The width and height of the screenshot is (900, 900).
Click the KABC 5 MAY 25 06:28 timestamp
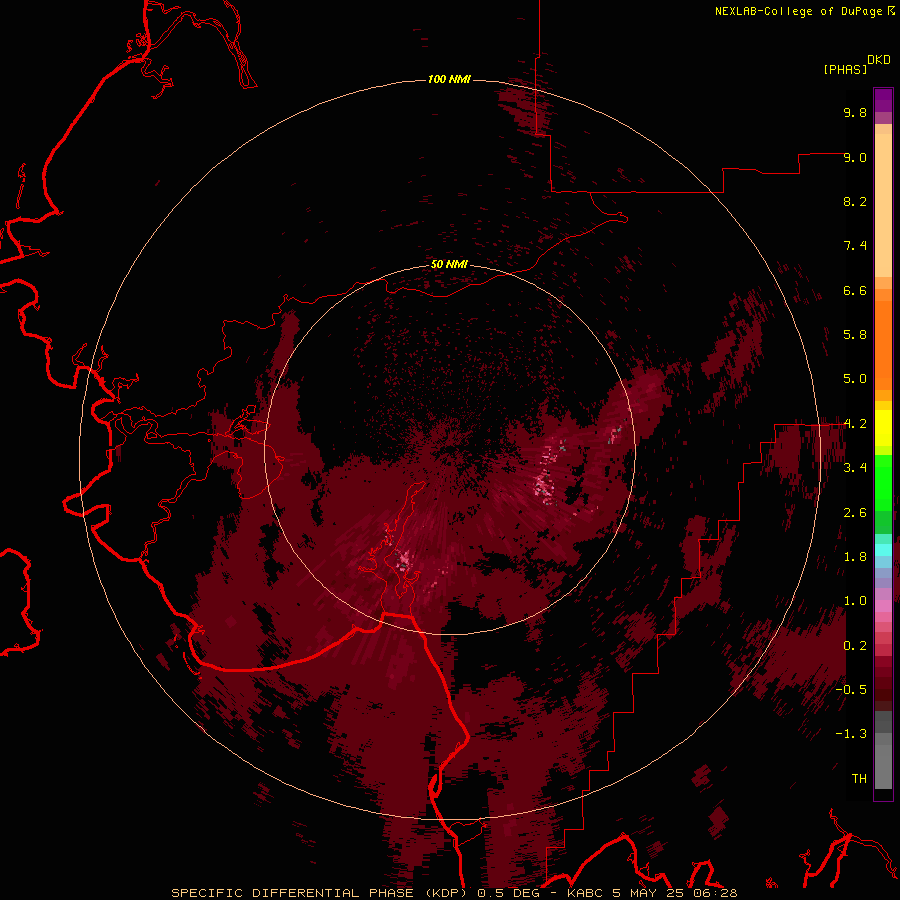(652, 893)
